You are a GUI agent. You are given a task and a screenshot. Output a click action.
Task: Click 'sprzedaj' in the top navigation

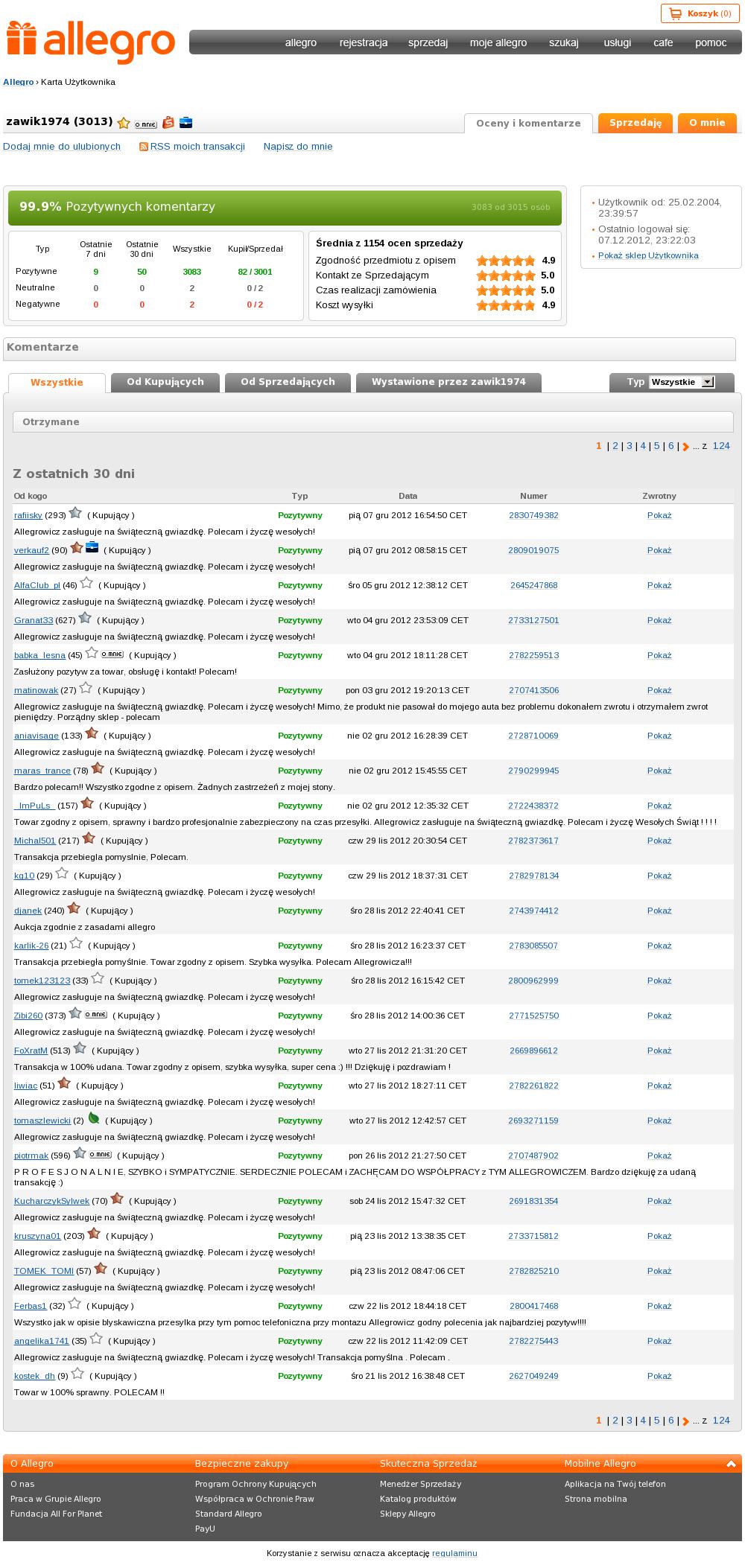(428, 42)
